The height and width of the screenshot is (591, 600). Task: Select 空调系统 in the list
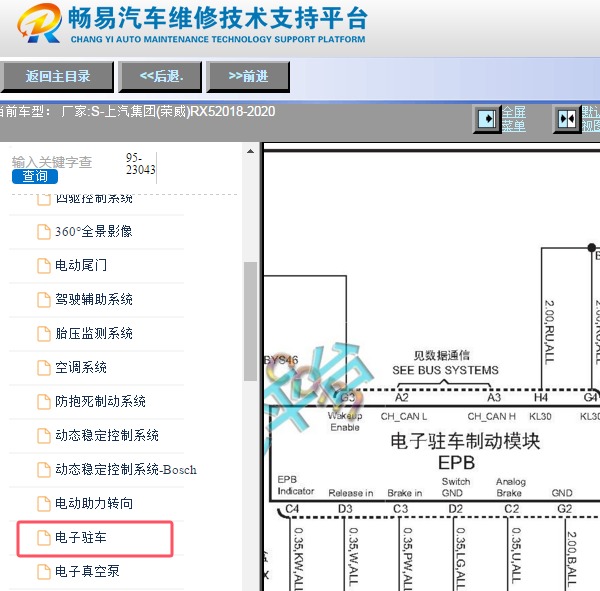click(x=81, y=367)
